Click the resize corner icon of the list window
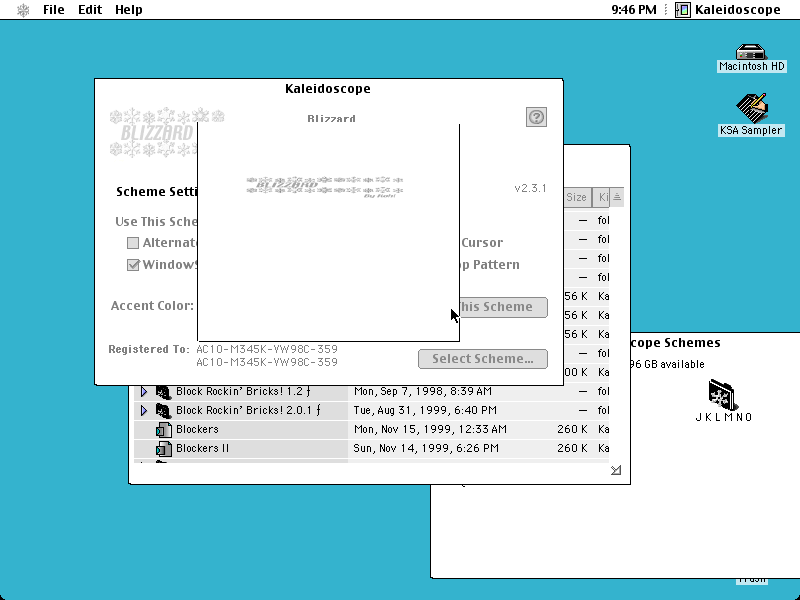The width and height of the screenshot is (800, 600). (x=616, y=470)
